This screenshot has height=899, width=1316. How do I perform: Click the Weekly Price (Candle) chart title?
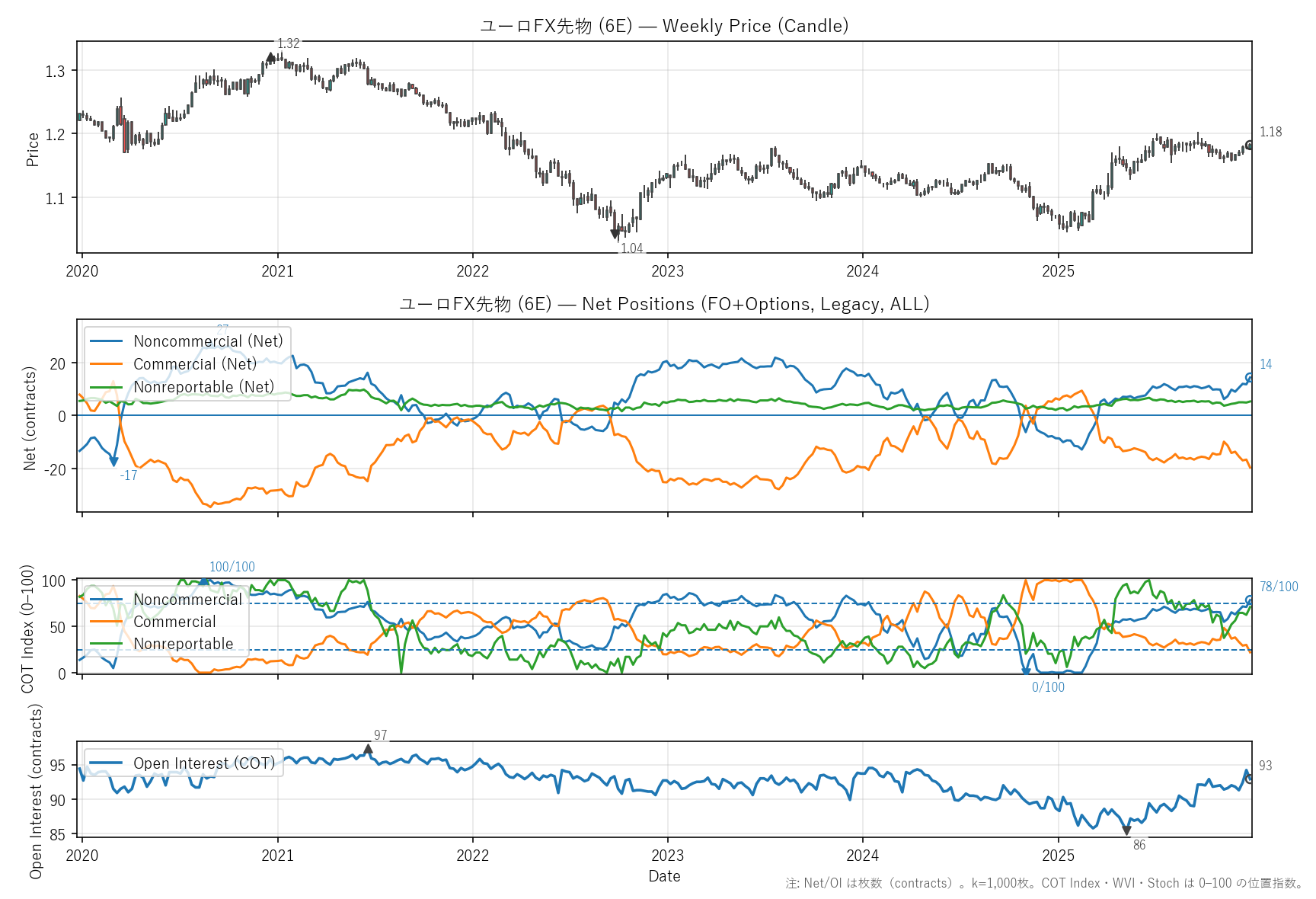click(664, 26)
